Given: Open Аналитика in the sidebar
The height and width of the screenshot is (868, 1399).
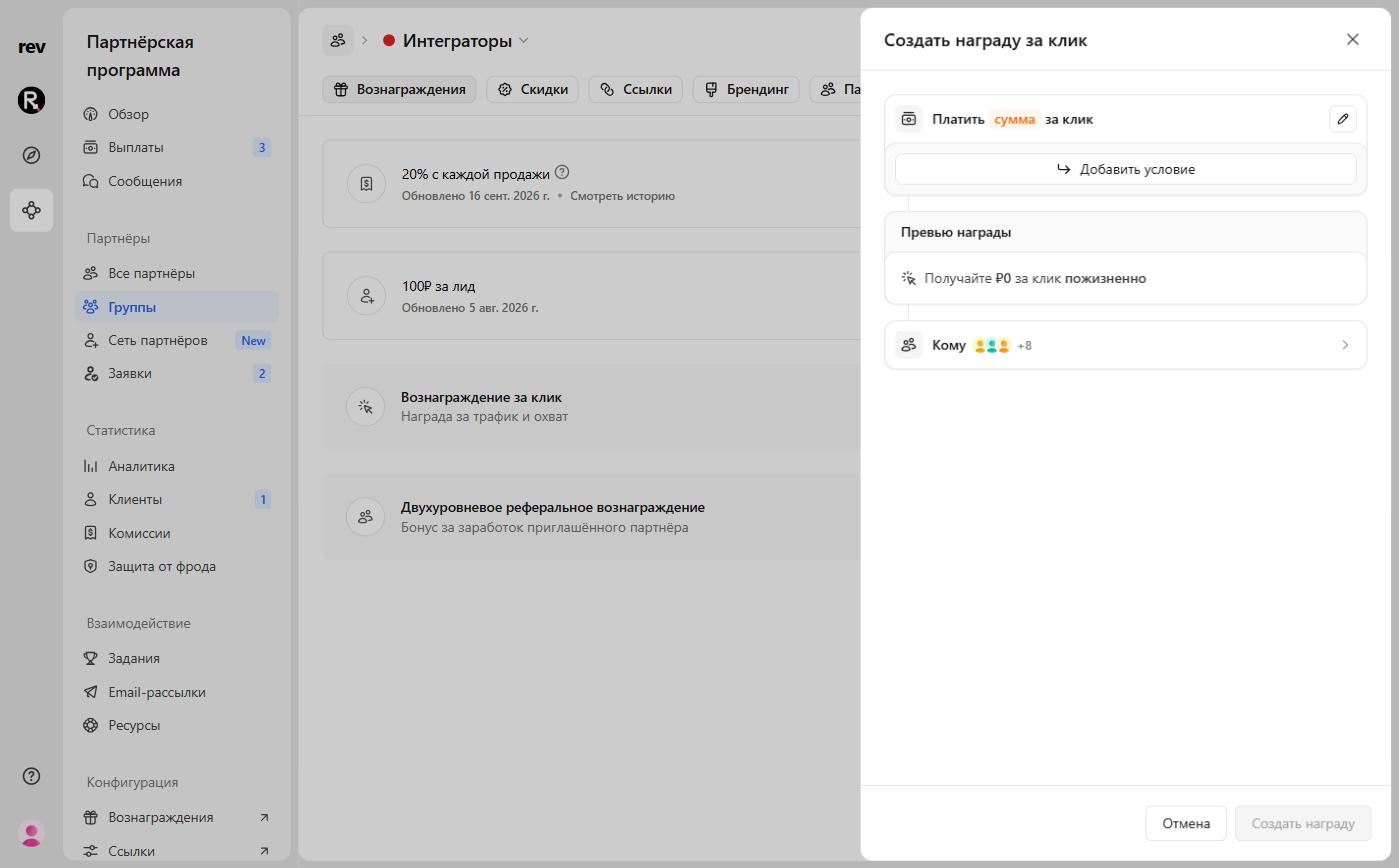Looking at the screenshot, I should click(x=176, y=466).
